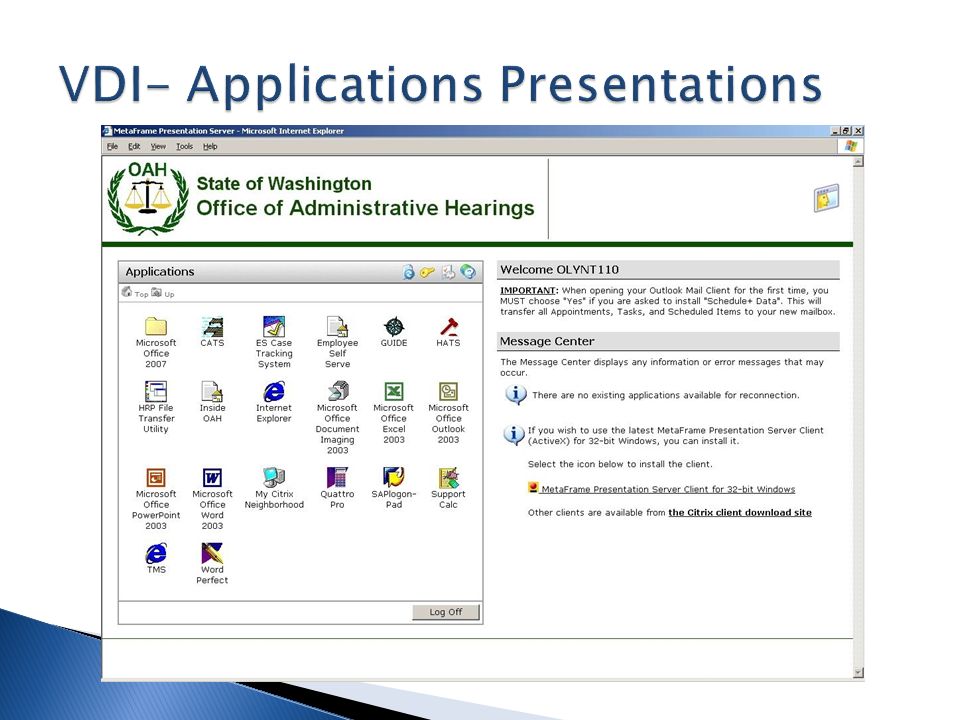This screenshot has height=720, width=960.
Task: Open My Citrix Neighborhood
Action: click(274, 478)
